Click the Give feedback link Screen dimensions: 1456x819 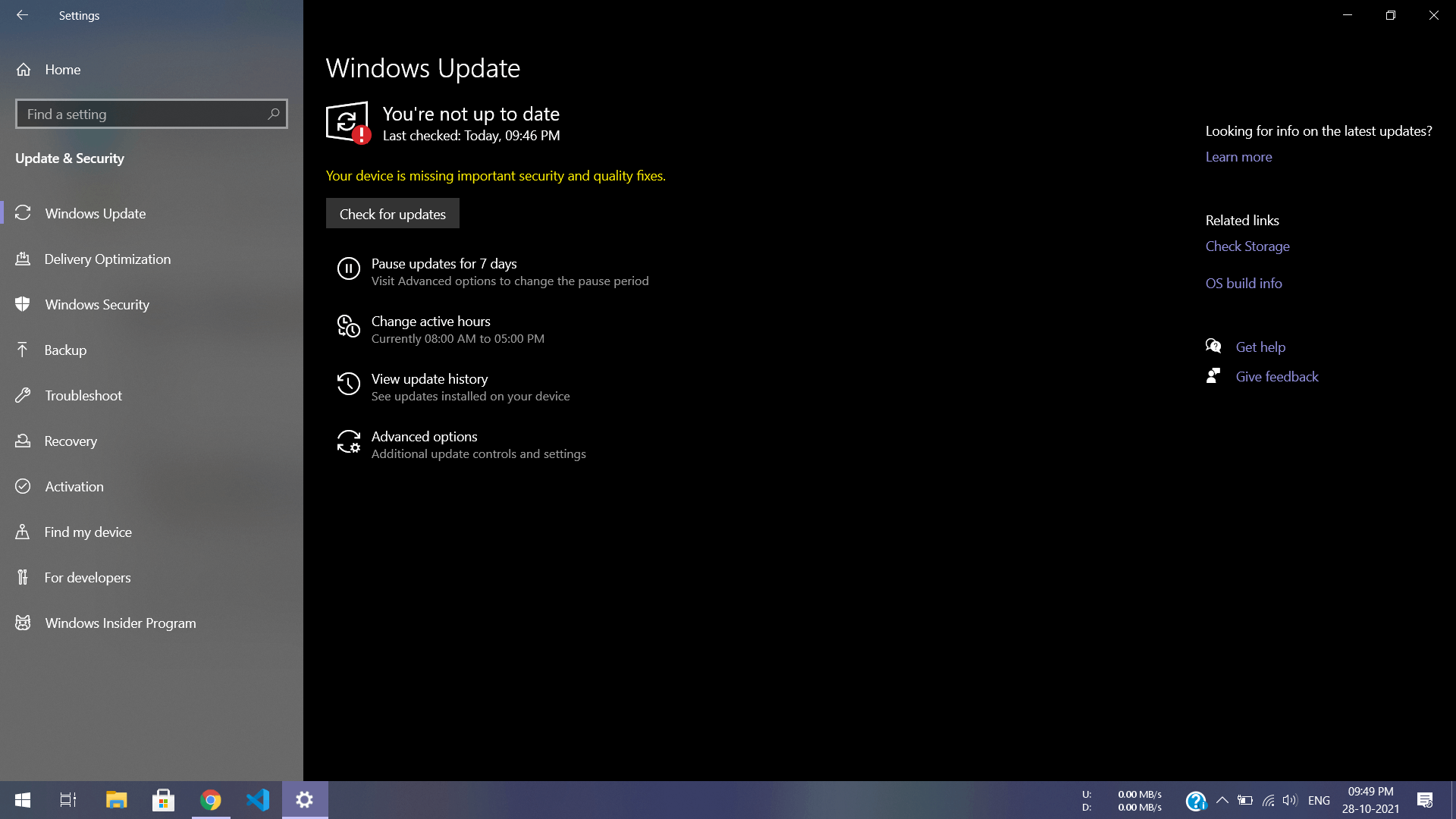1277,377
